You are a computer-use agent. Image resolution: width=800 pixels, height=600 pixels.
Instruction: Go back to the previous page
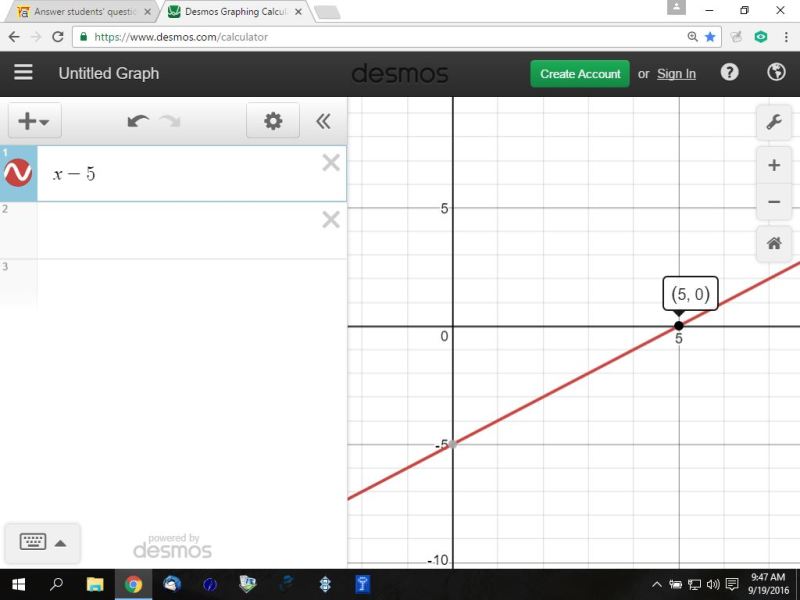(x=14, y=37)
